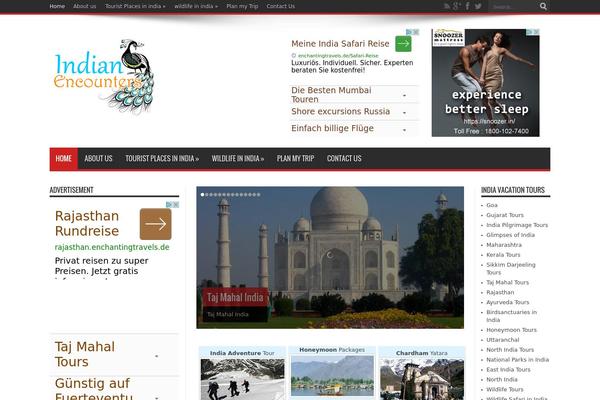This screenshot has width=600, height=400.
Task: Select ABOUT US in the main navigation
Action: (98, 158)
